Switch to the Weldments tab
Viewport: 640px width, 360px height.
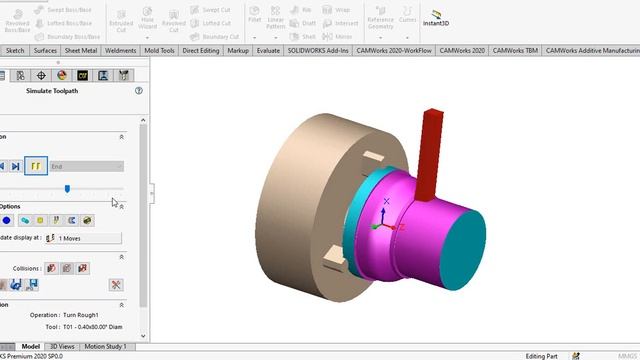[x=120, y=51]
